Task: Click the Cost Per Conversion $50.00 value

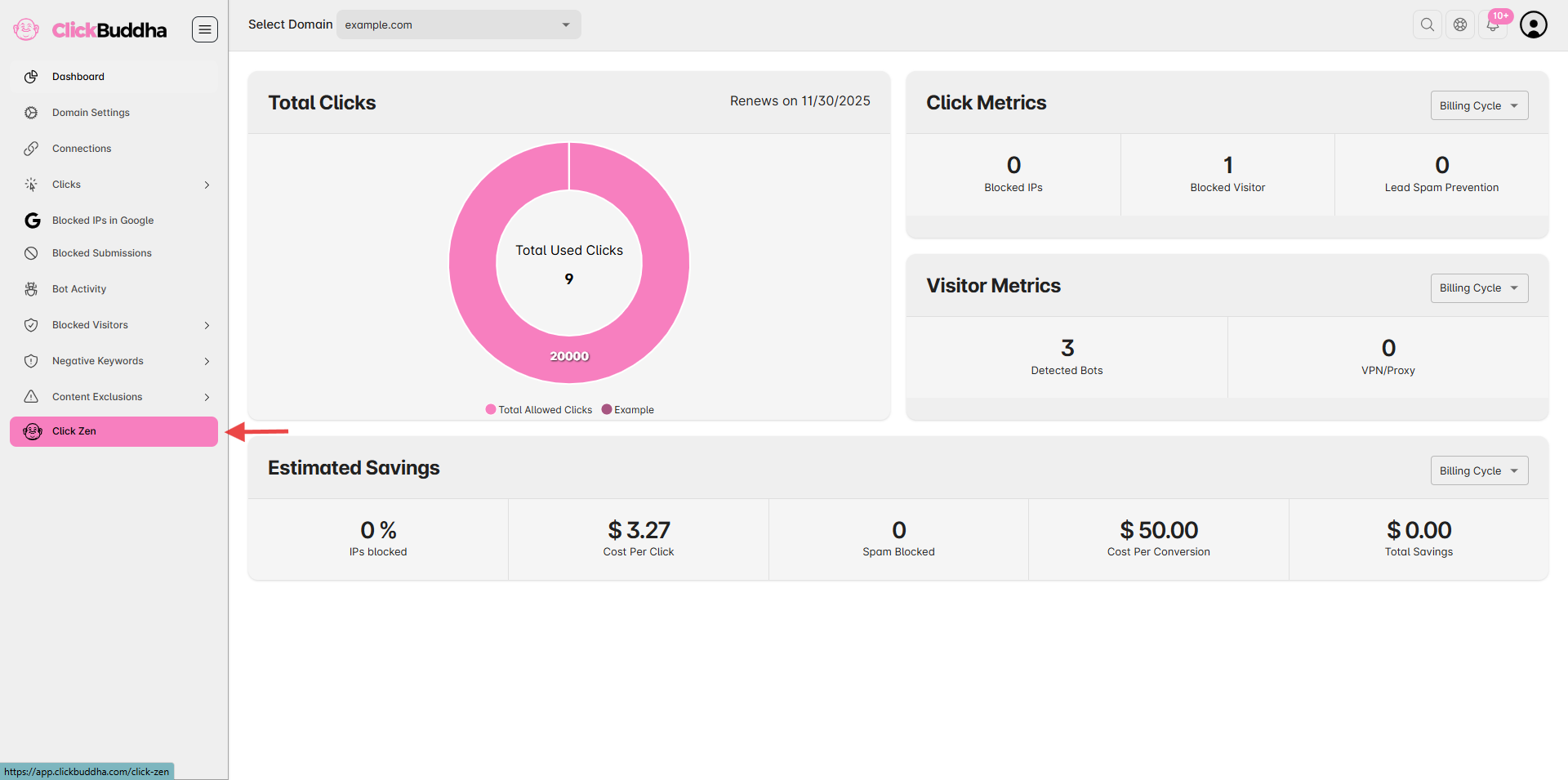Action: (x=1159, y=530)
